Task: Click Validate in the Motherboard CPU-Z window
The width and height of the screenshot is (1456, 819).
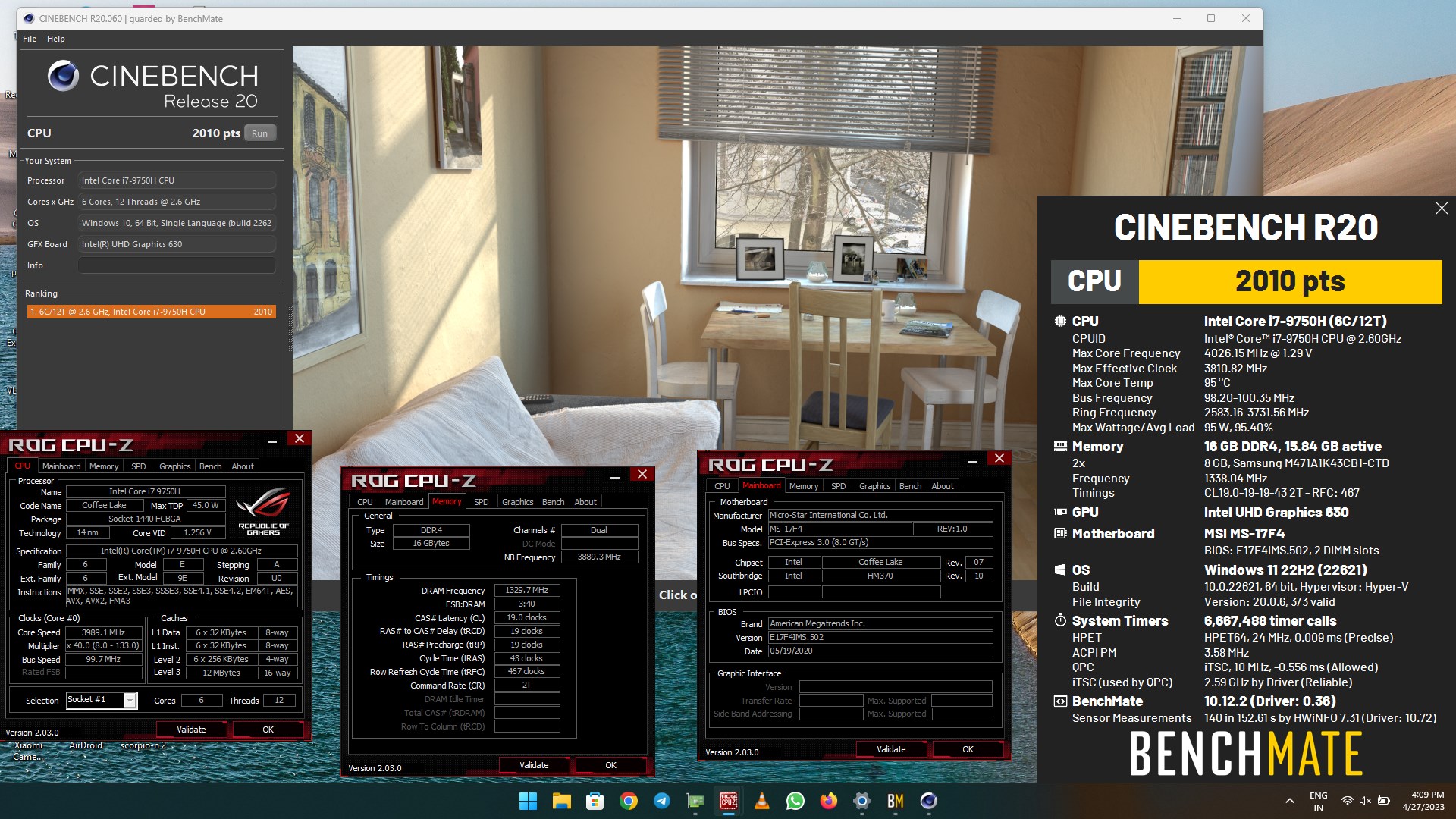Action: (891, 749)
